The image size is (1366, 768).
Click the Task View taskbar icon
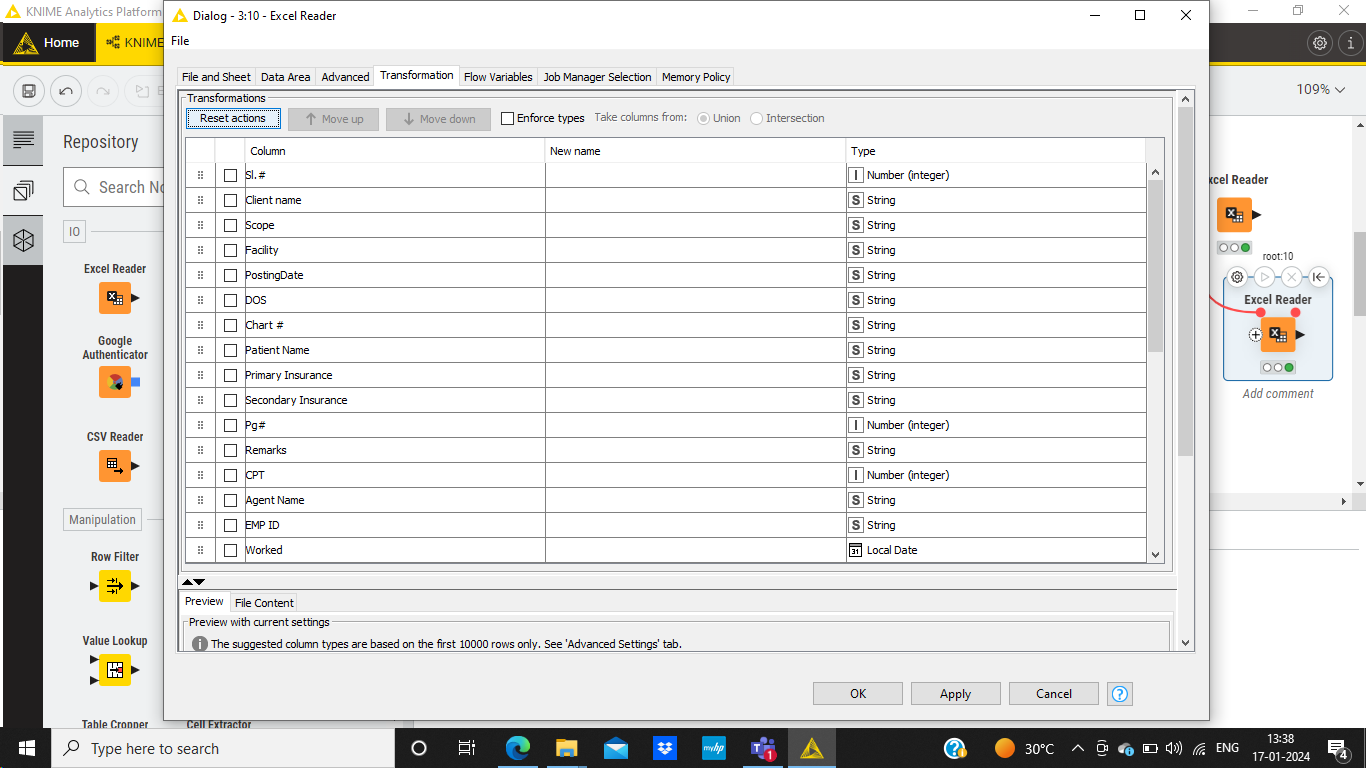point(467,748)
